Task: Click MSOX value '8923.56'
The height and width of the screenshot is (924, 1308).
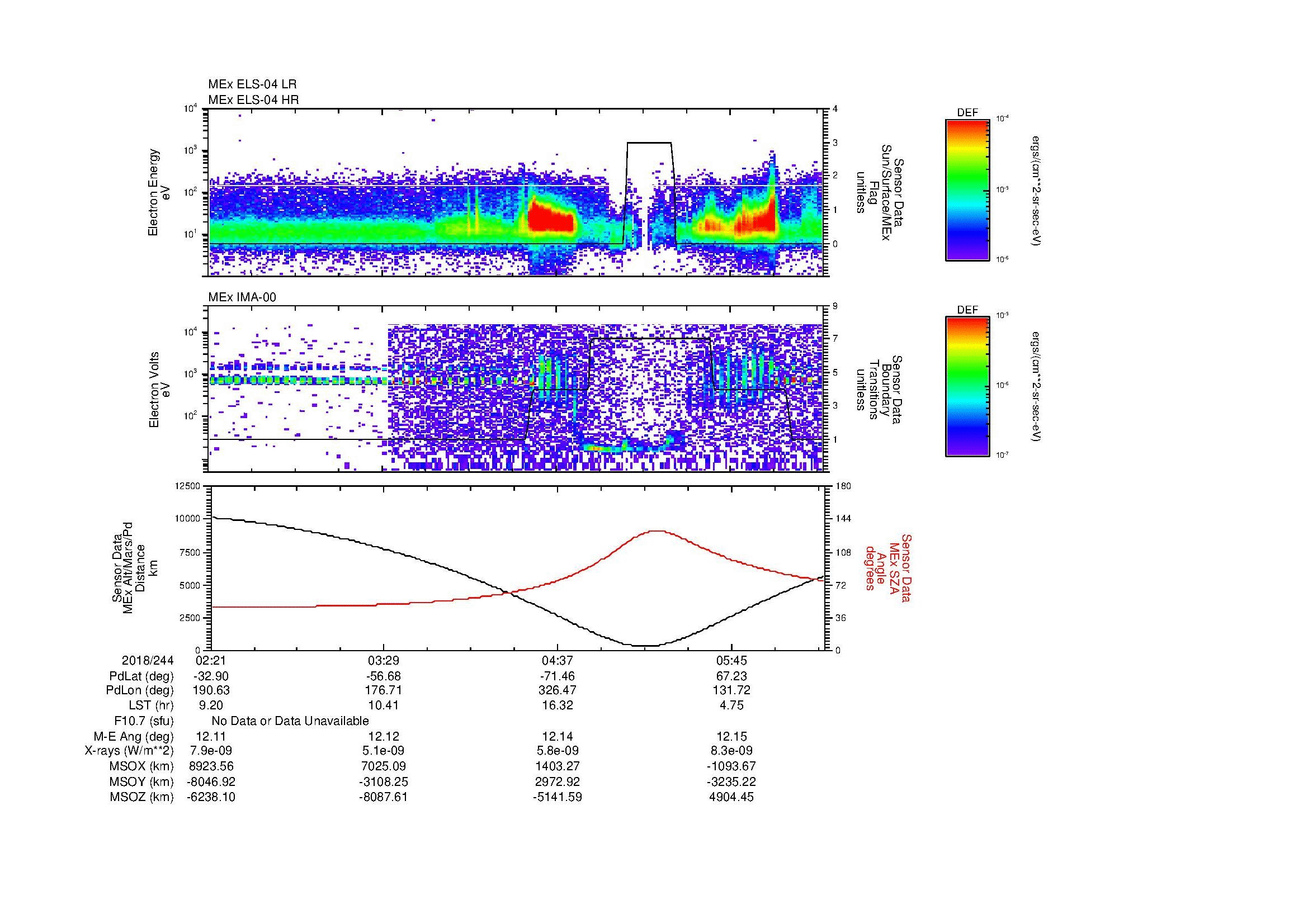Action: [x=211, y=766]
